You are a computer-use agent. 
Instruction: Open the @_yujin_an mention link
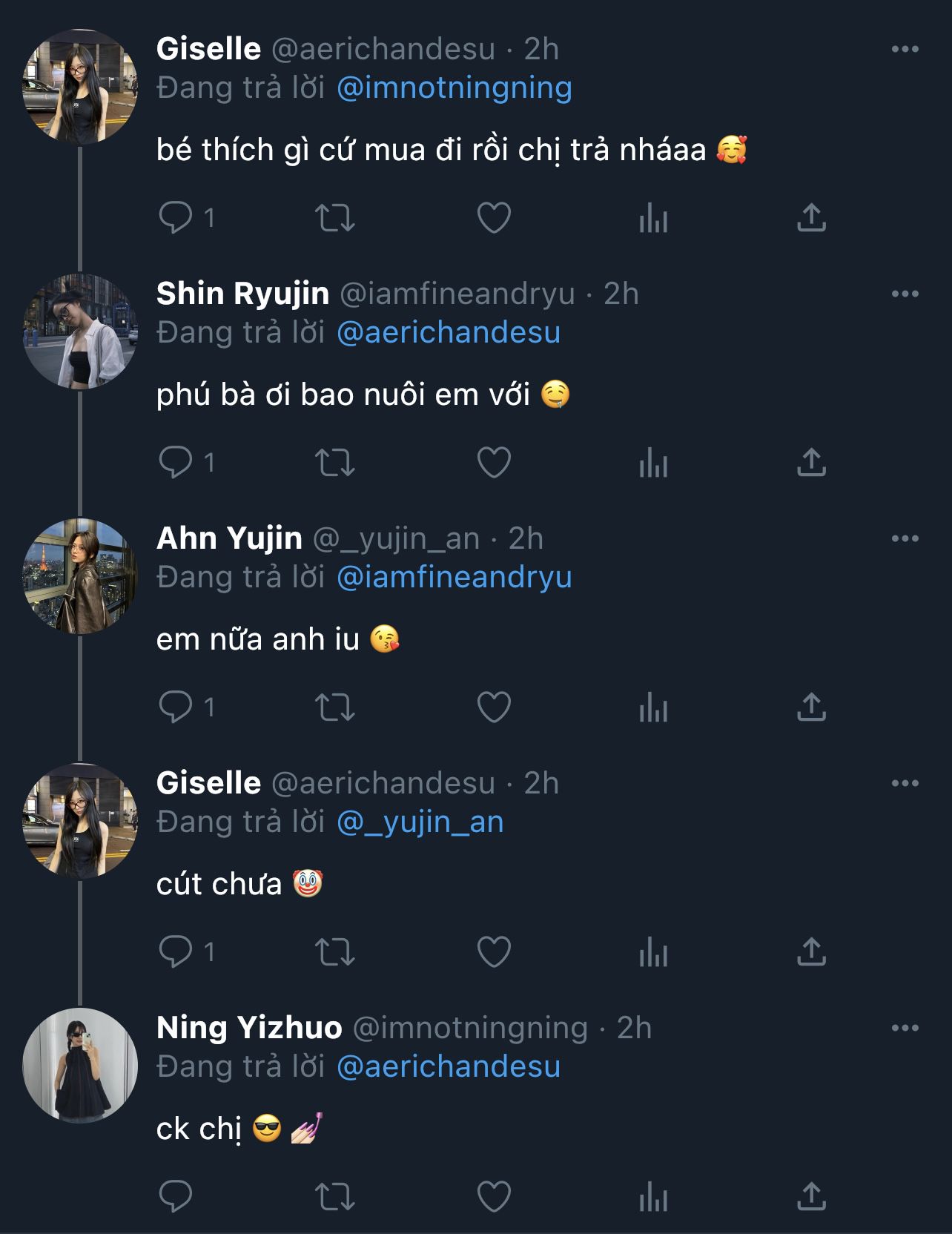coord(420,822)
